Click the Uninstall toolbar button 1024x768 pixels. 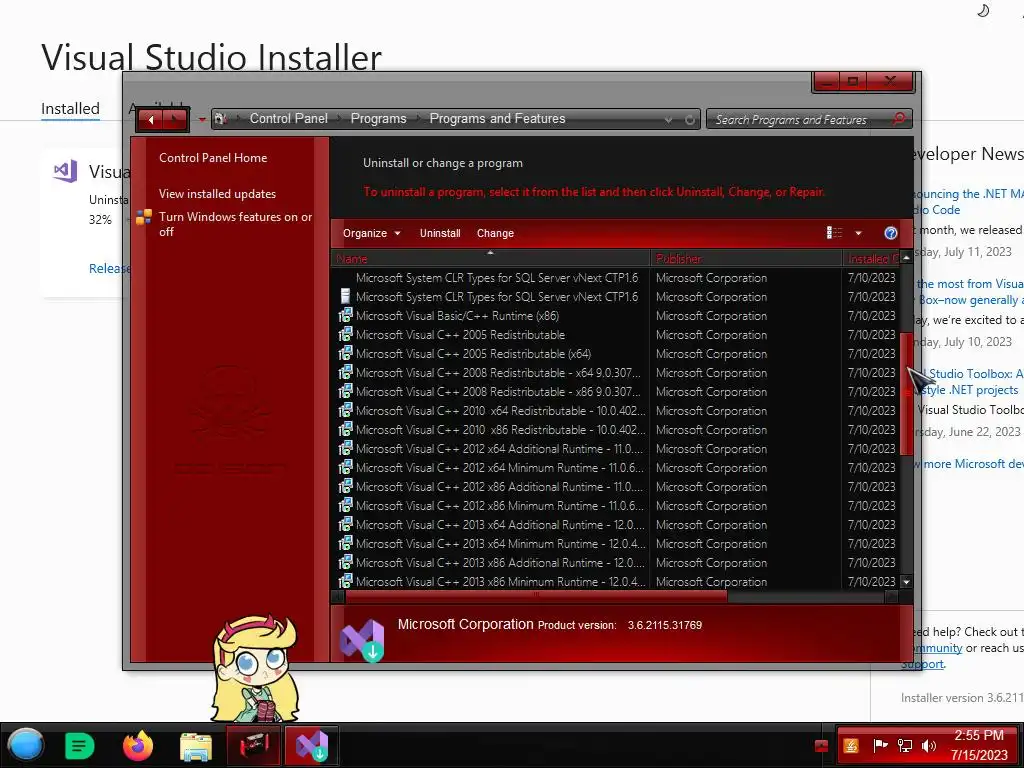coord(440,233)
